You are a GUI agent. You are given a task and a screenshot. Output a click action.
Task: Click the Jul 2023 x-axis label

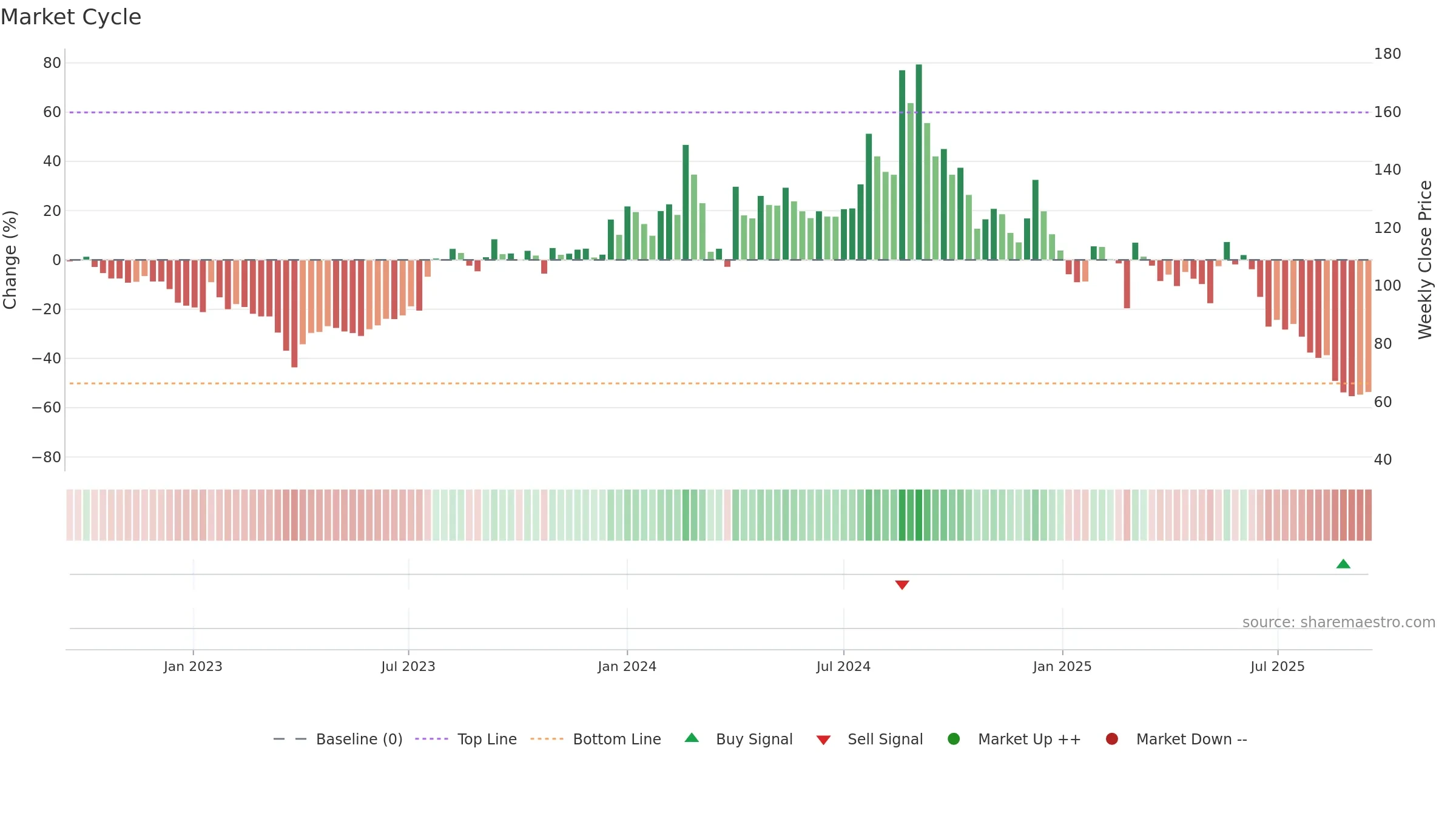pyautogui.click(x=408, y=666)
